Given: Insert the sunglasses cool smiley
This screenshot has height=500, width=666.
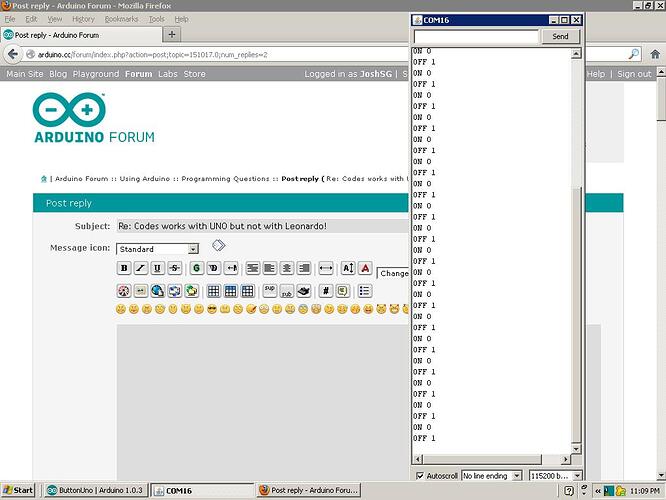Looking at the screenshot, I should pyautogui.click(x=212, y=309).
